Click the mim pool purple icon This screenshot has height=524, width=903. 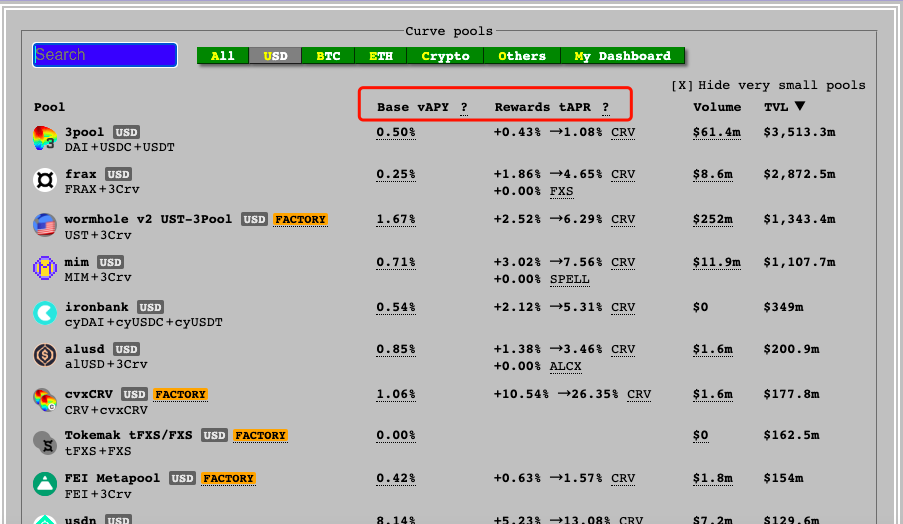(x=44, y=268)
